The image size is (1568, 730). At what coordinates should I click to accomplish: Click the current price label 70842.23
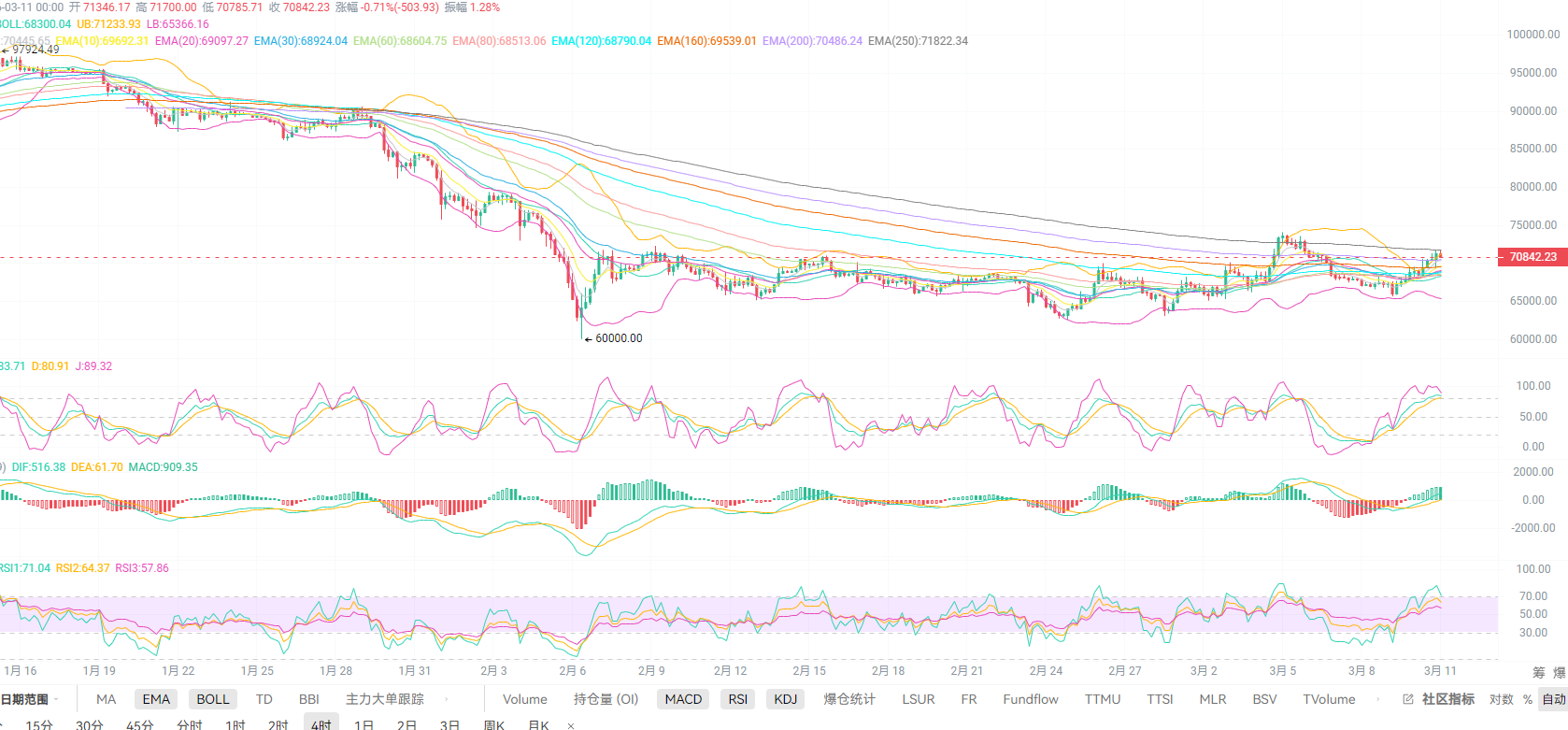tap(1532, 257)
